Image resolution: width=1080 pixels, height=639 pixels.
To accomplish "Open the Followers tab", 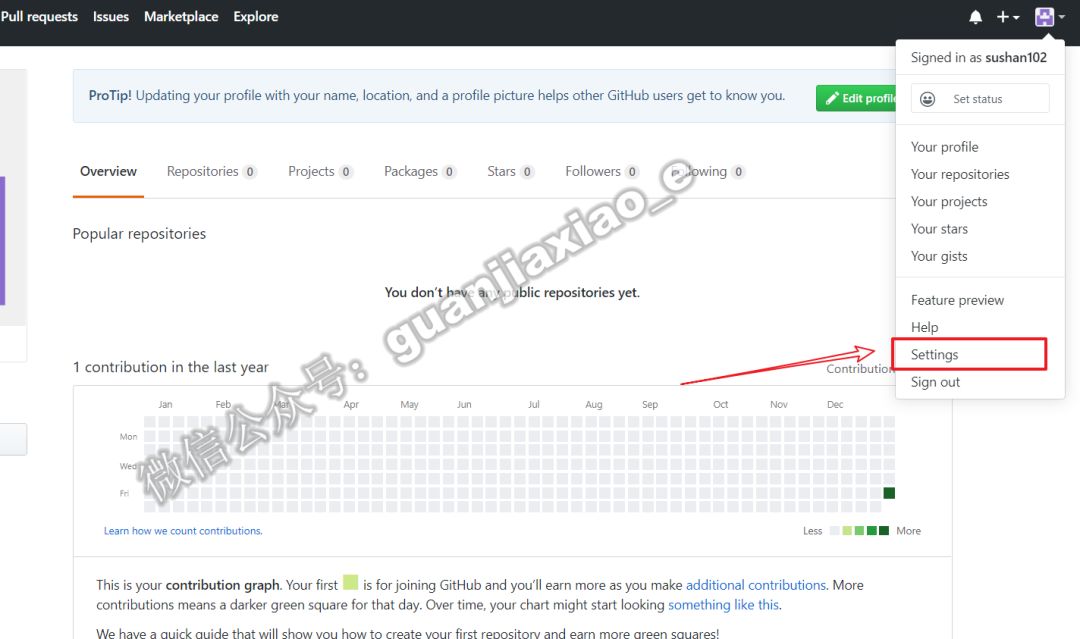I will click(x=602, y=171).
